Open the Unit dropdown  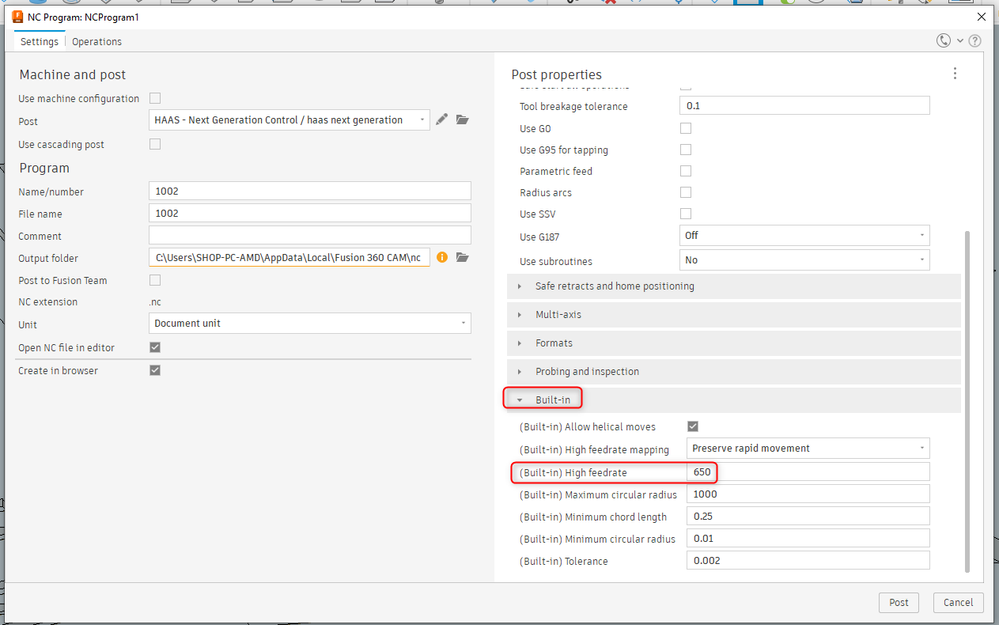(x=310, y=323)
